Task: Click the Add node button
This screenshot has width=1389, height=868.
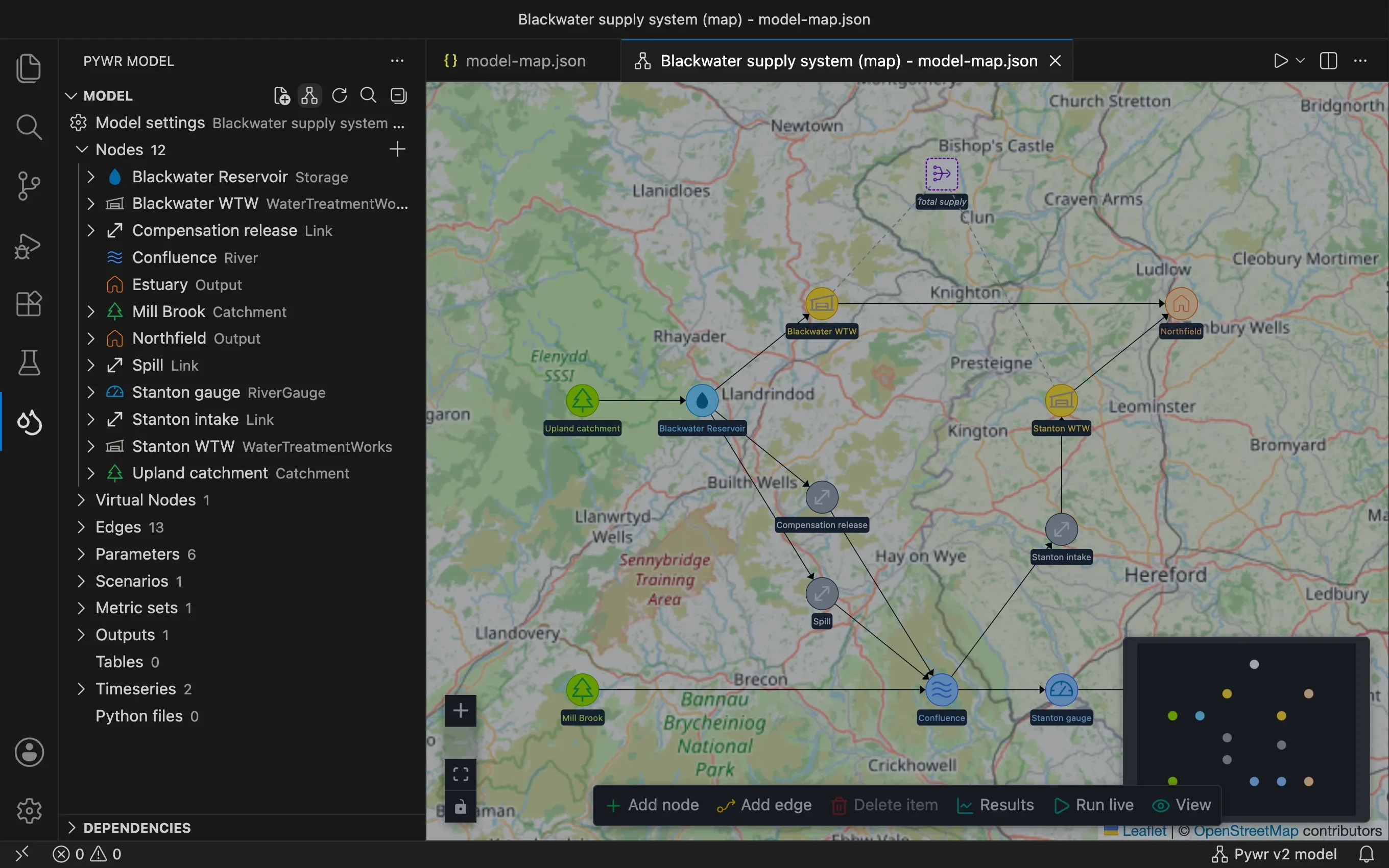Action: pyautogui.click(x=653, y=805)
